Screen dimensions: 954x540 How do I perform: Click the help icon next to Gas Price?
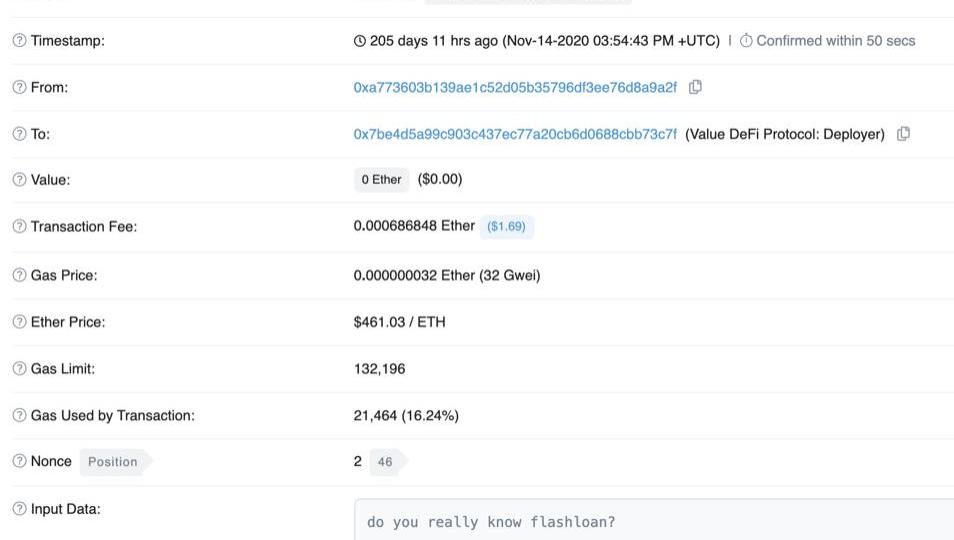[19, 275]
